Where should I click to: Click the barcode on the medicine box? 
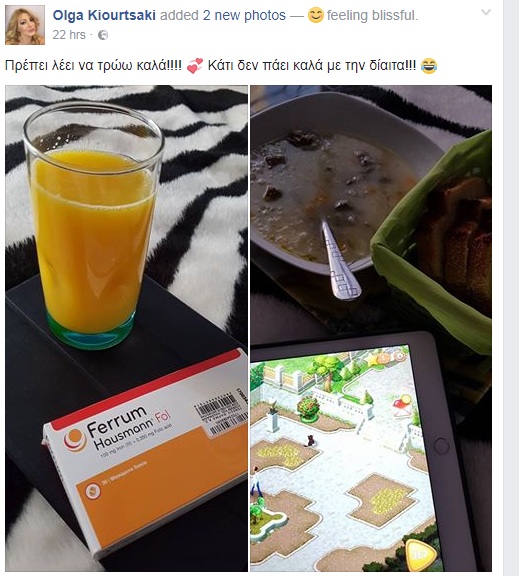[221, 413]
